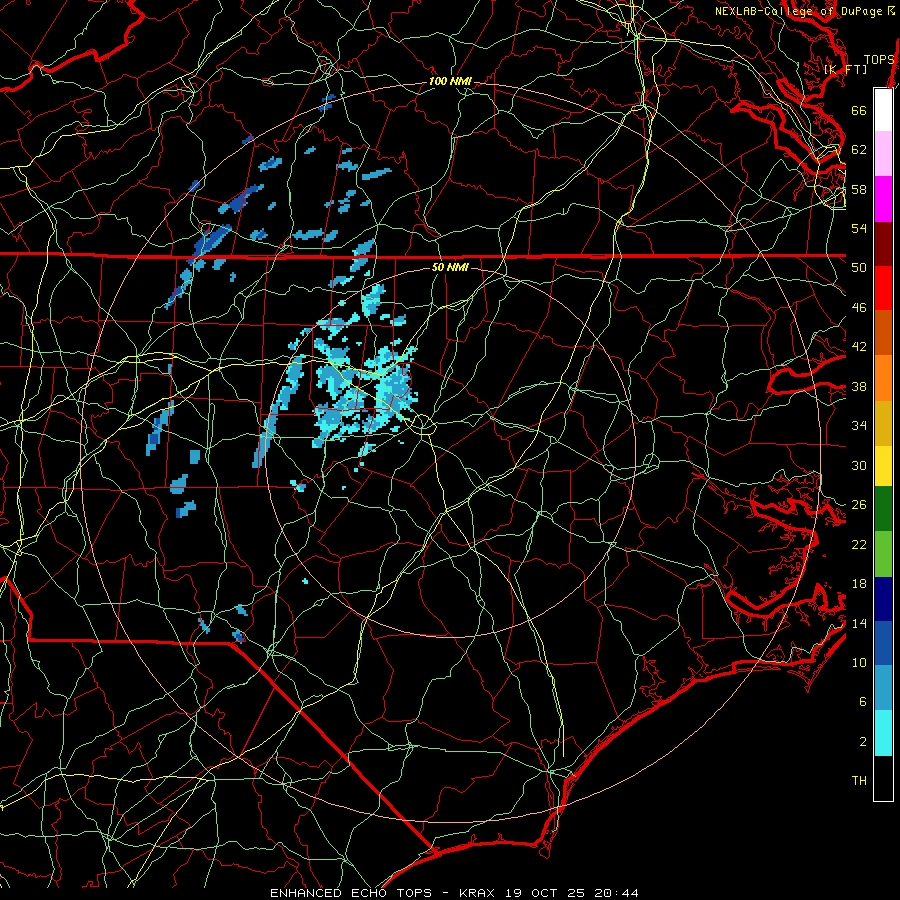Image resolution: width=900 pixels, height=900 pixels.
Task: Click the bright red legend swatch
Action: 883,289
